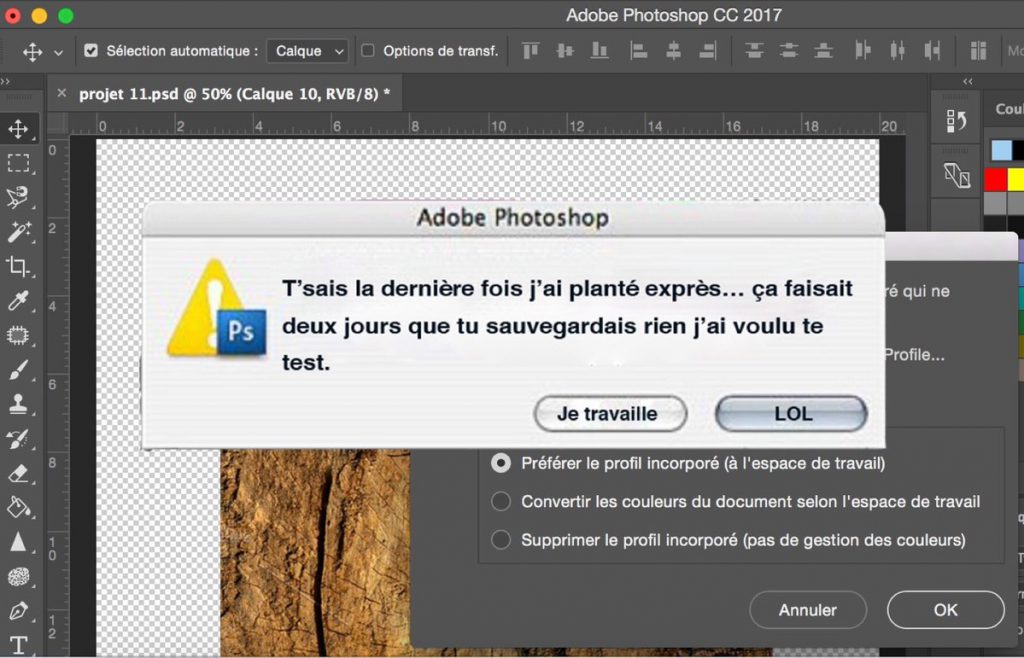
Task: Pick the gray swatch
Action: point(995,202)
